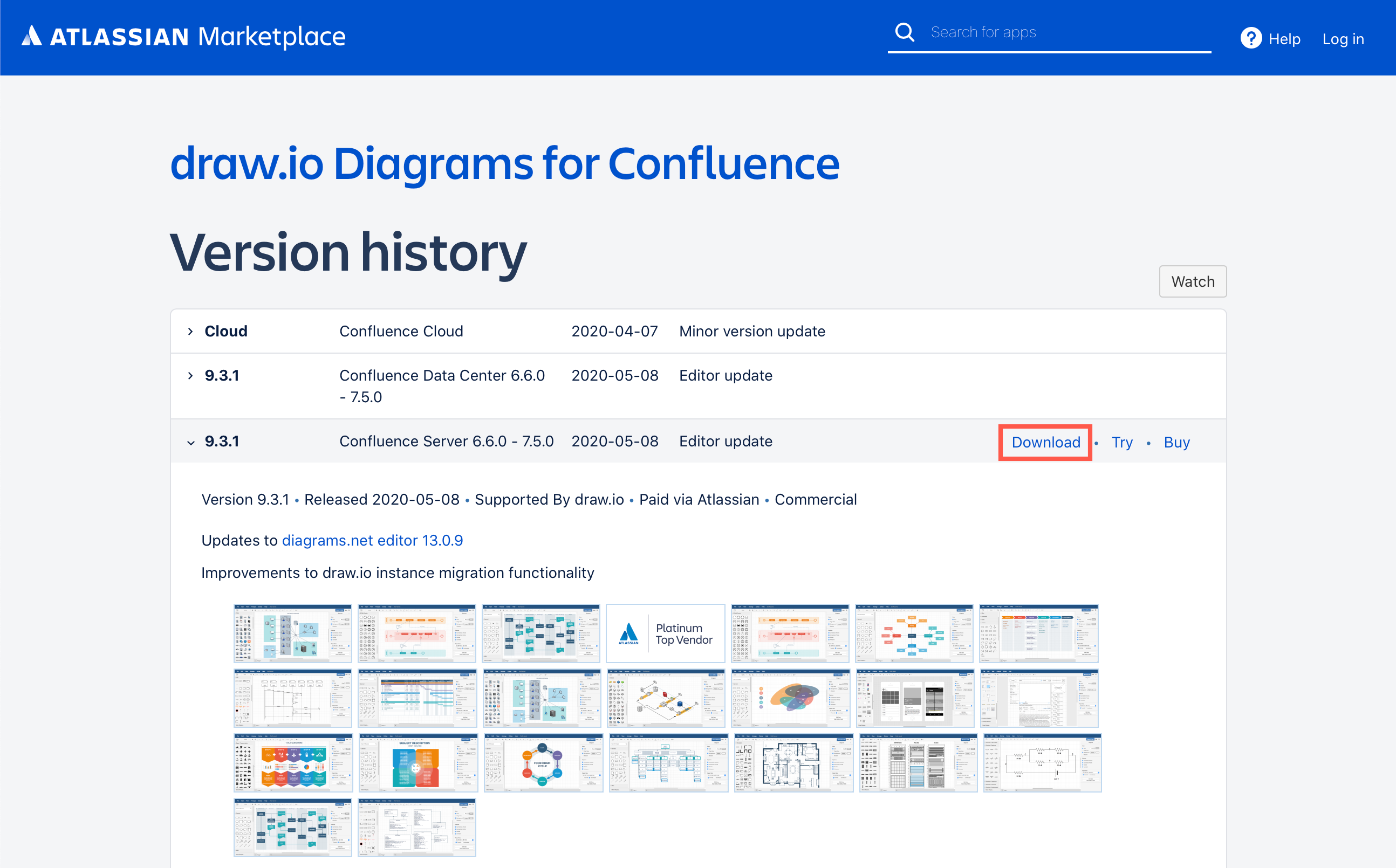The image size is (1396, 868).
Task: Click the Atlassian Marketplace logo
Action: pyautogui.click(x=183, y=37)
